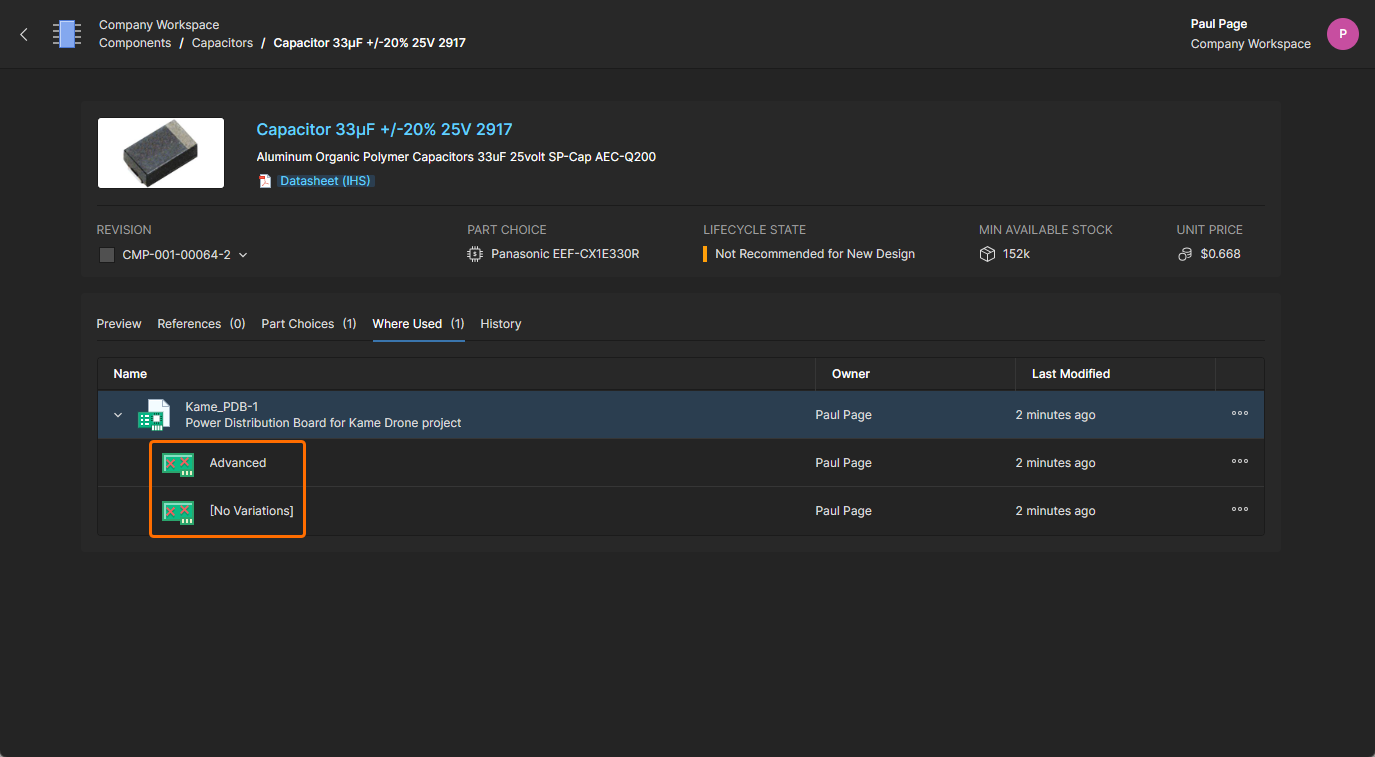Click the back arrow icon
This screenshot has height=757, width=1375.
point(24,34)
